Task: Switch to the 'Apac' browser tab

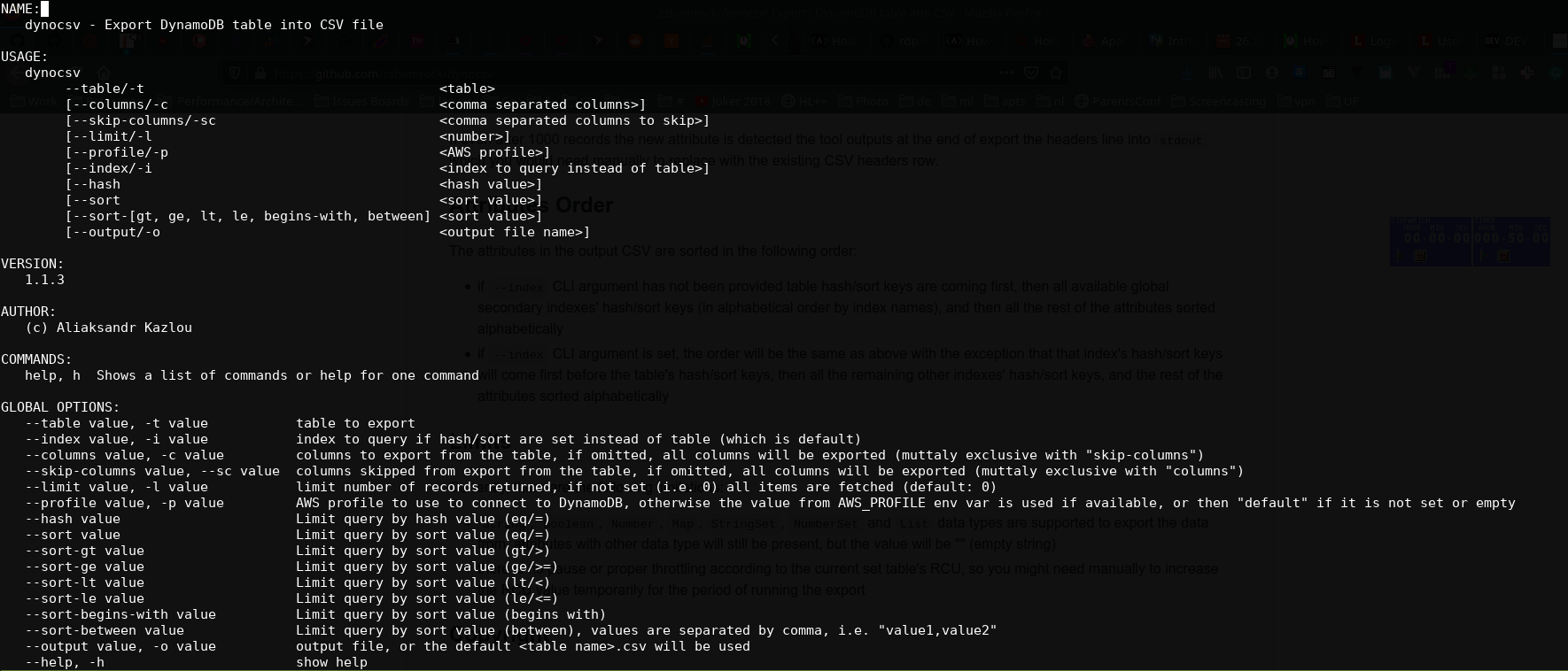Action: 1105,41
